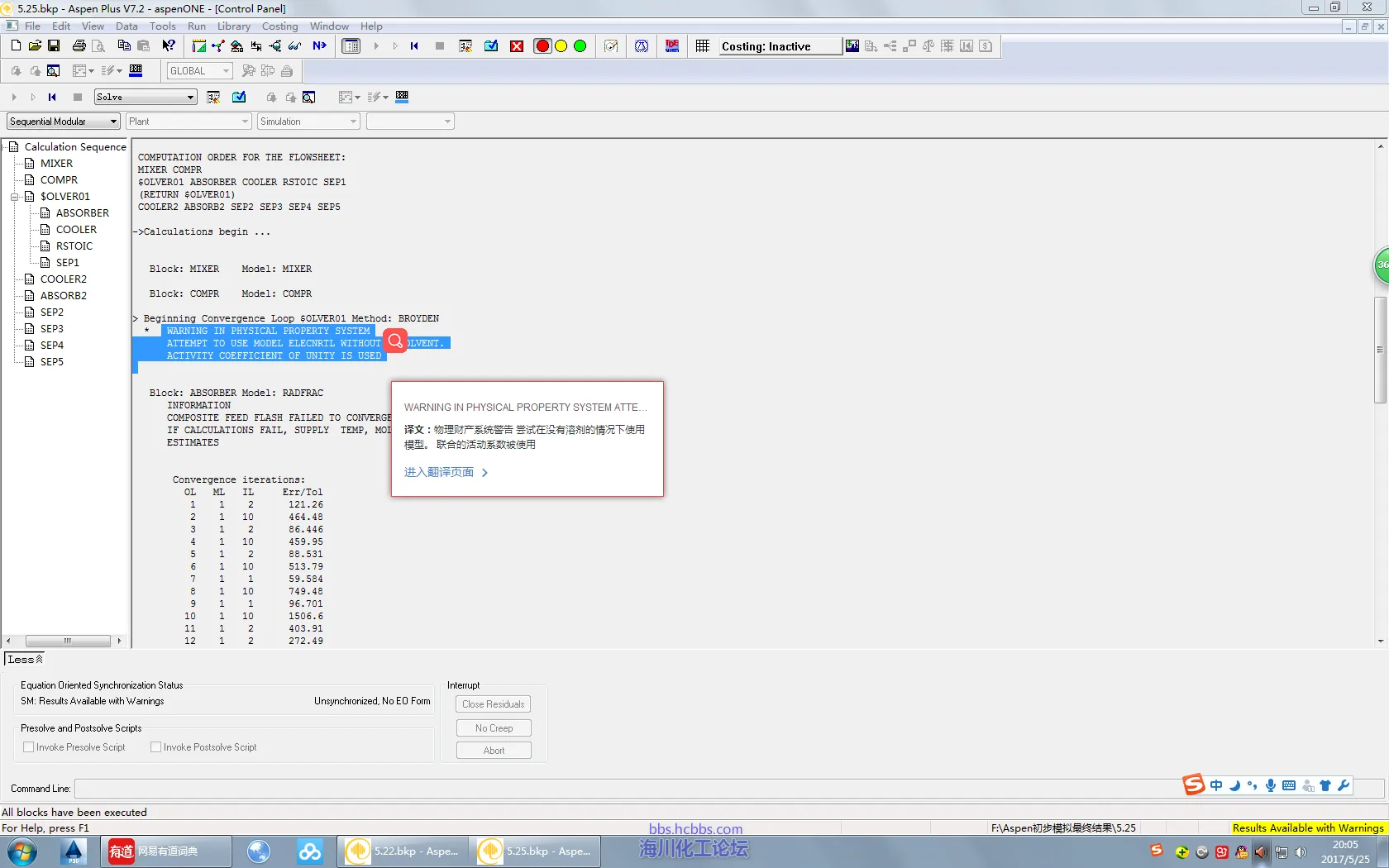1389x868 pixels.
Task: Open the What's This help icon
Action: [169, 46]
